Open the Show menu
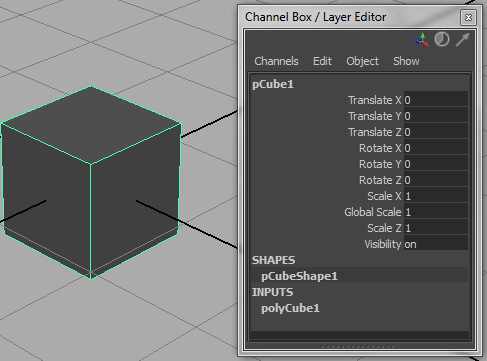The height and width of the screenshot is (361, 487). [x=406, y=61]
